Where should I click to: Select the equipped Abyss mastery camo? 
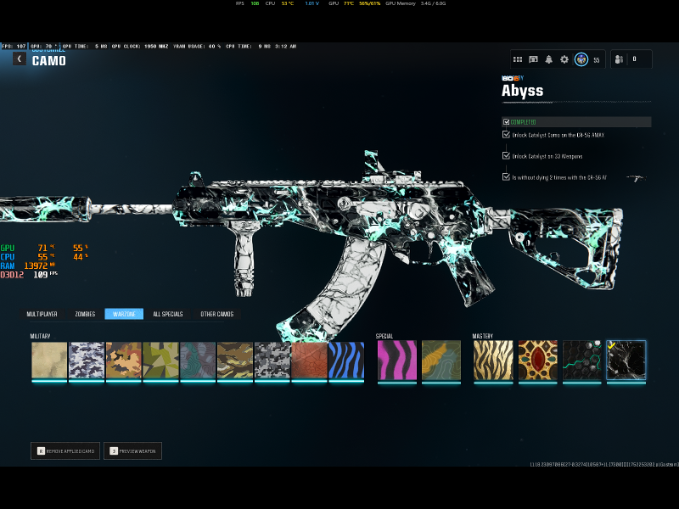(x=626, y=361)
